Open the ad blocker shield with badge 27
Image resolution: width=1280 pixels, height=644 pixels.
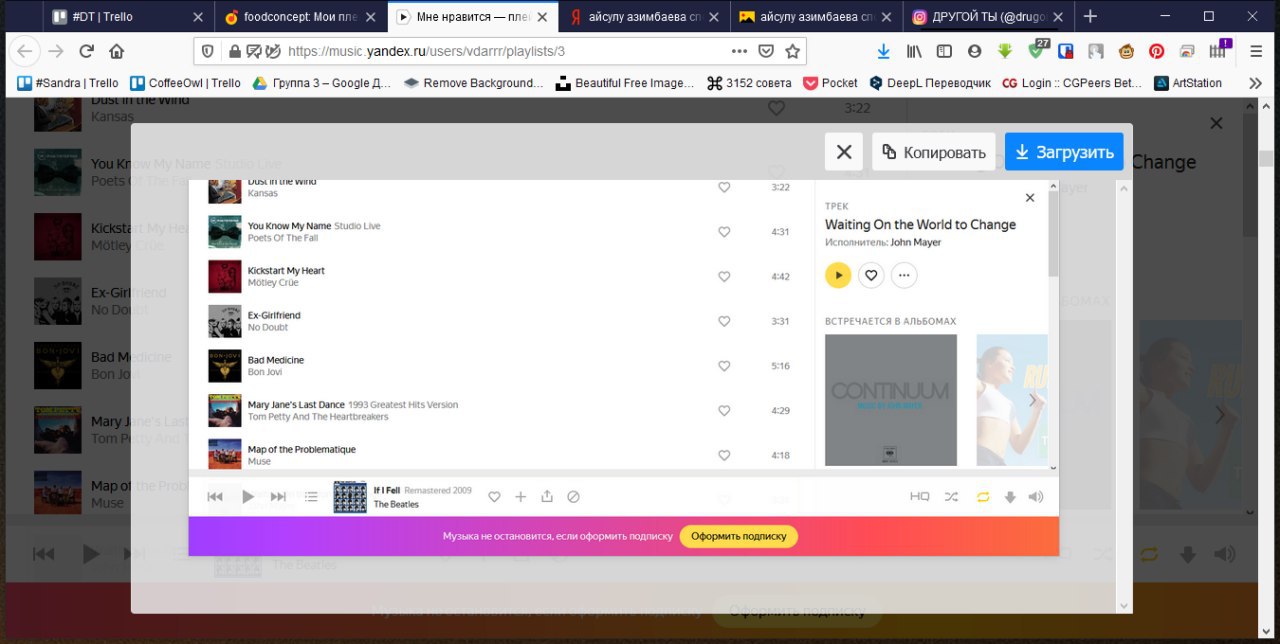(1037, 50)
